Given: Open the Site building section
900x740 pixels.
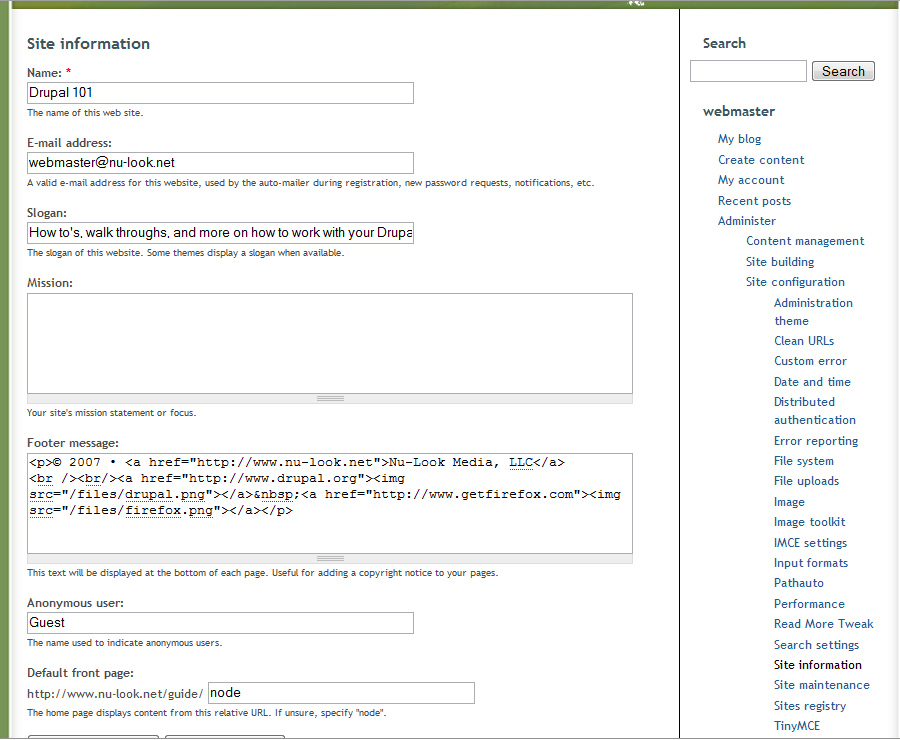Looking at the screenshot, I should click(780, 262).
